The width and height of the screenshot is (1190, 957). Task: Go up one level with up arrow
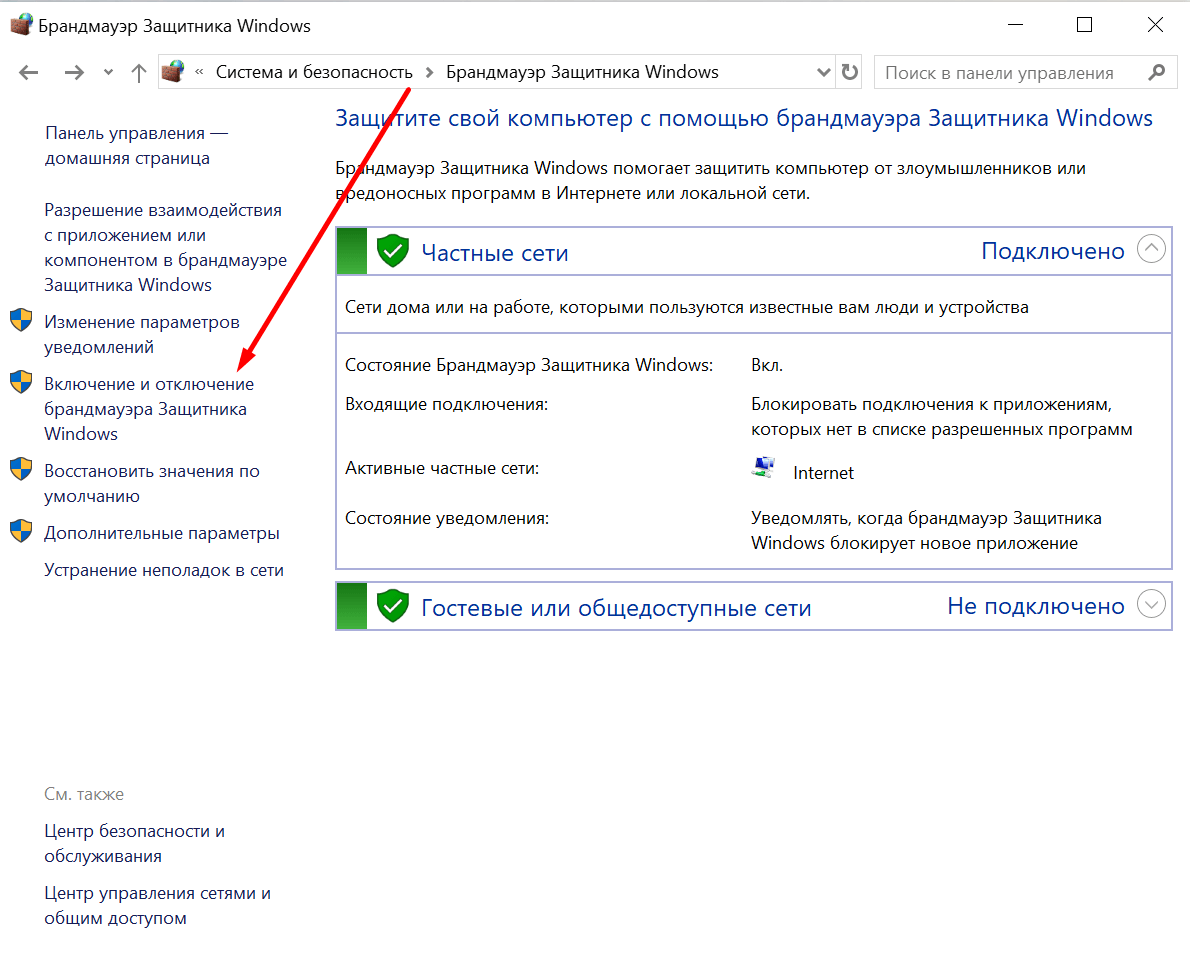click(139, 73)
